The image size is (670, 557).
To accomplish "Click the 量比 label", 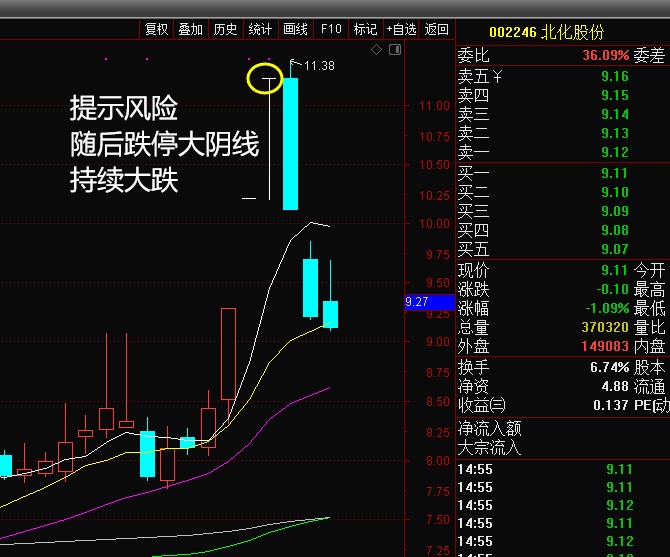I will click(x=649, y=328).
